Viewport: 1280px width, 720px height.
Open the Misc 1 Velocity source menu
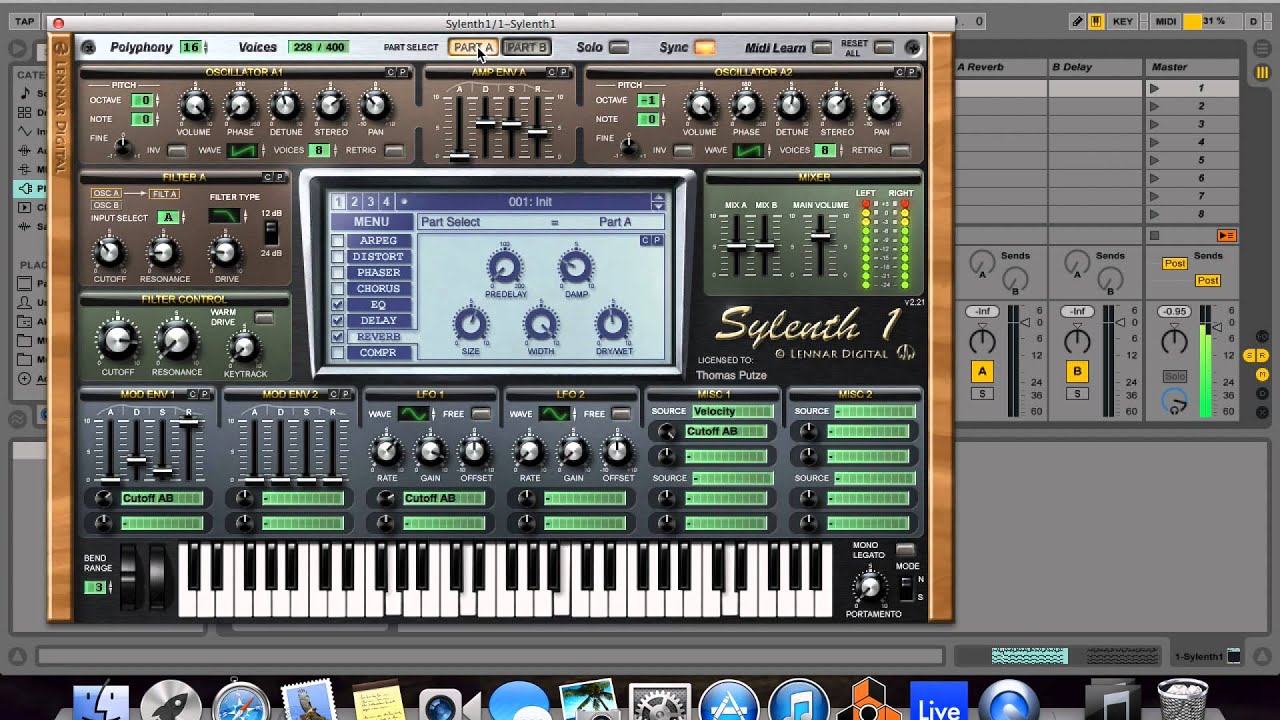coord(732,411)
